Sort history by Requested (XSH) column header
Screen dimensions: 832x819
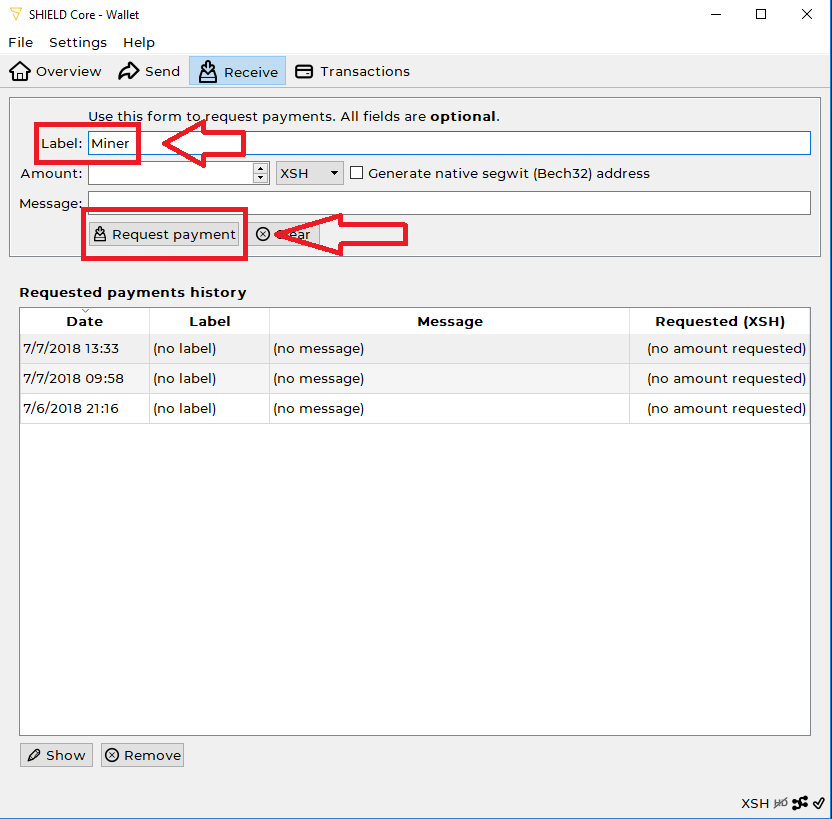click(x=720, y=321)
